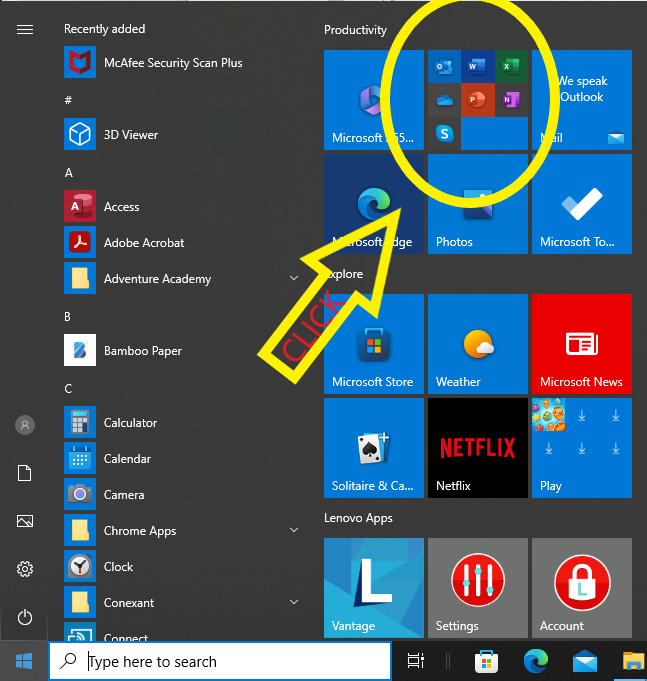
Task: Click the letter C section header
Action: tap(68, 388)
